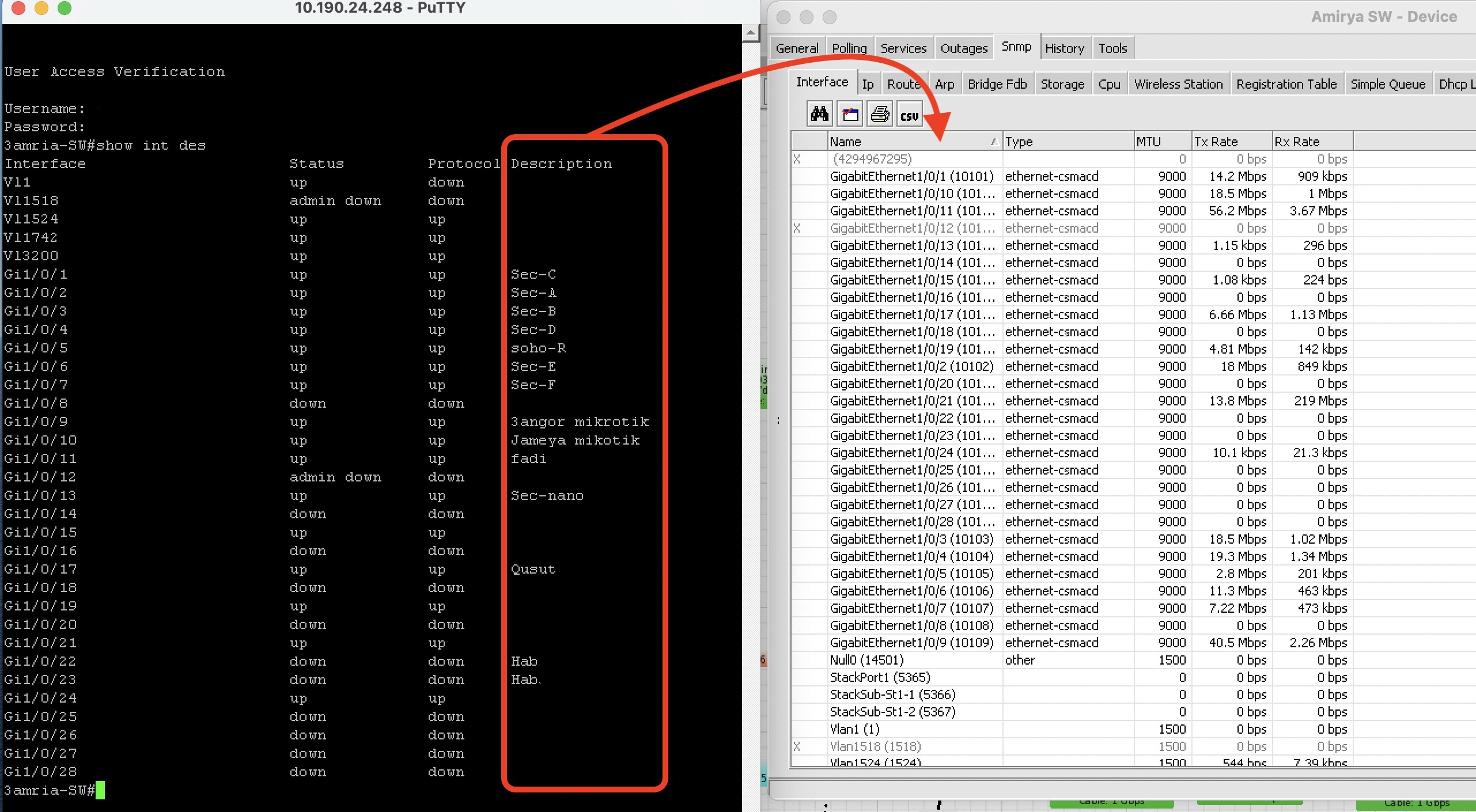The height and width of the screenshot is (812, 1476).
Task: Toggle the X mark on GigabitEthernet1/0/12
Action: tap(798, 228)
